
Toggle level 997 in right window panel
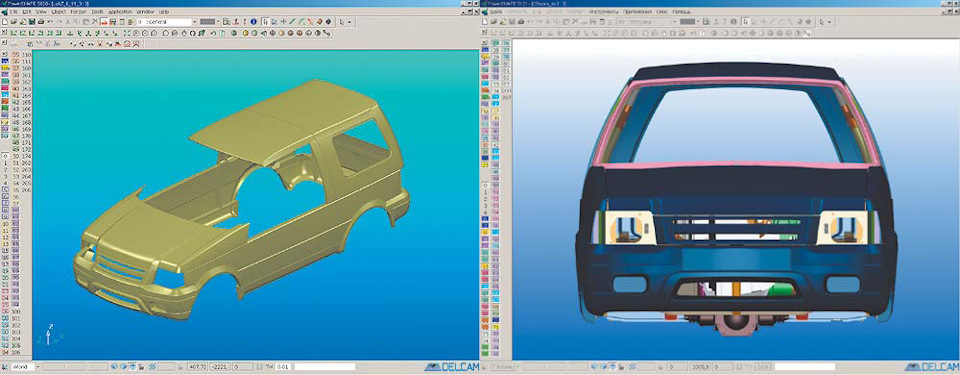[x=506, y=96]
